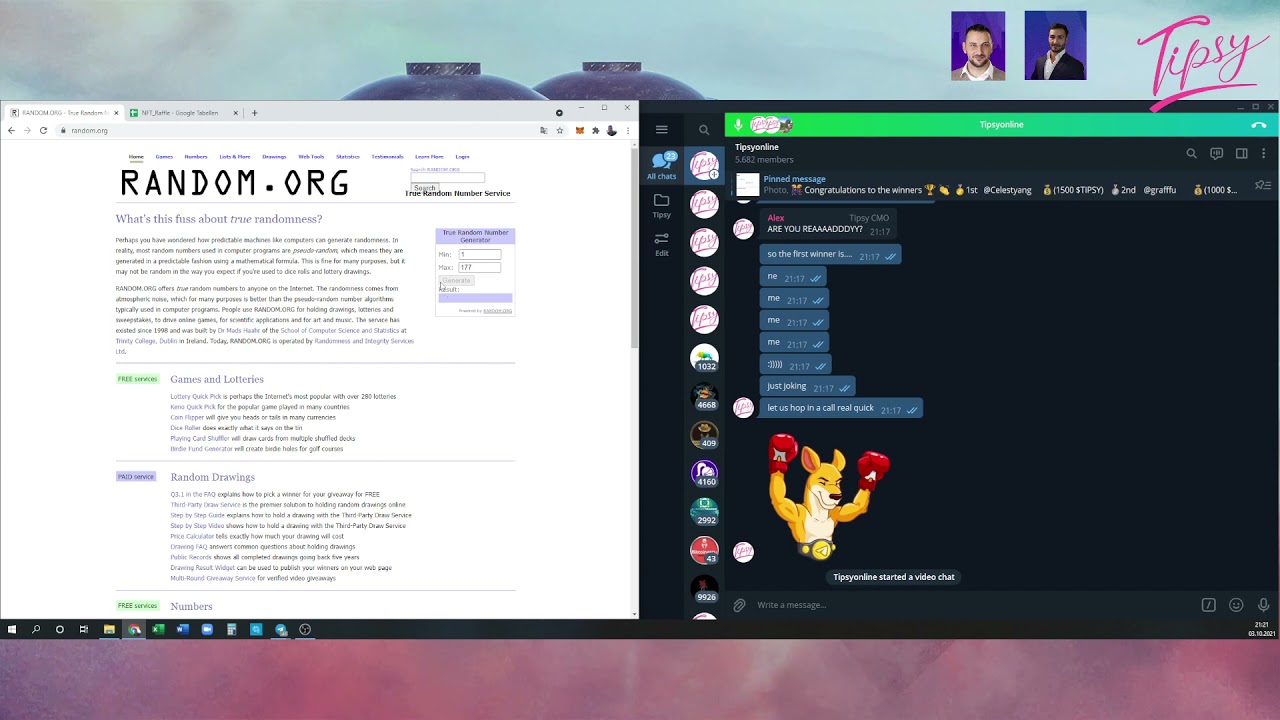Open the chat with 1032 unread badge
The image size is (1280, 720).
tap(705, 358)
